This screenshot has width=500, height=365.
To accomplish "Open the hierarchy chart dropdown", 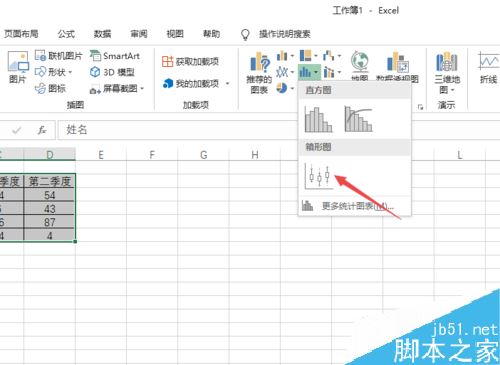I will pos(308,56).
